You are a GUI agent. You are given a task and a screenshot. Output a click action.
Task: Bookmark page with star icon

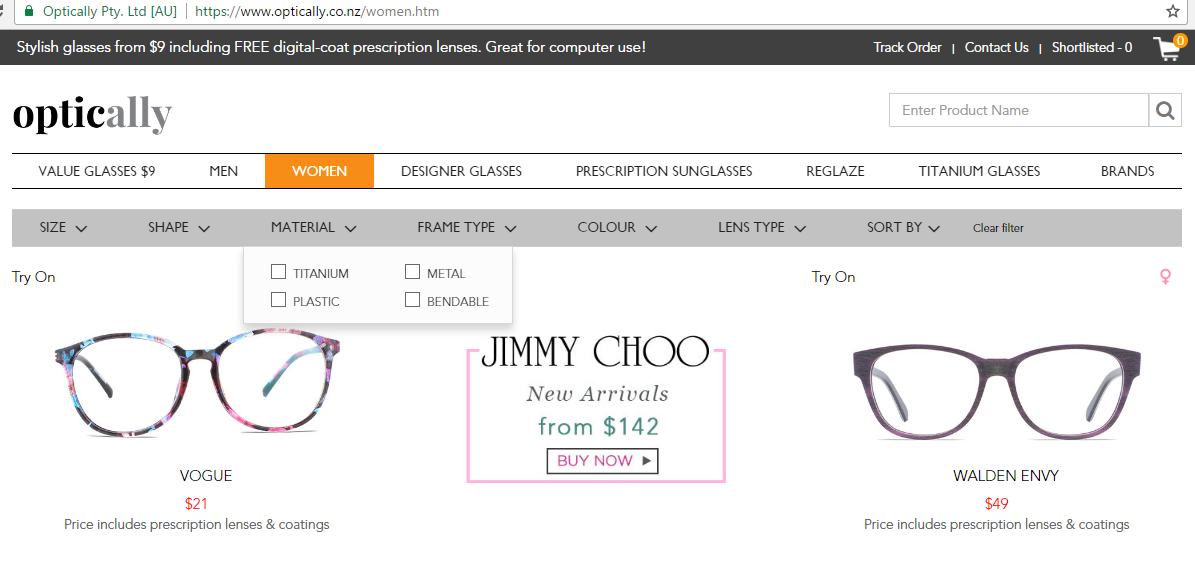(x=1172, y=11)
